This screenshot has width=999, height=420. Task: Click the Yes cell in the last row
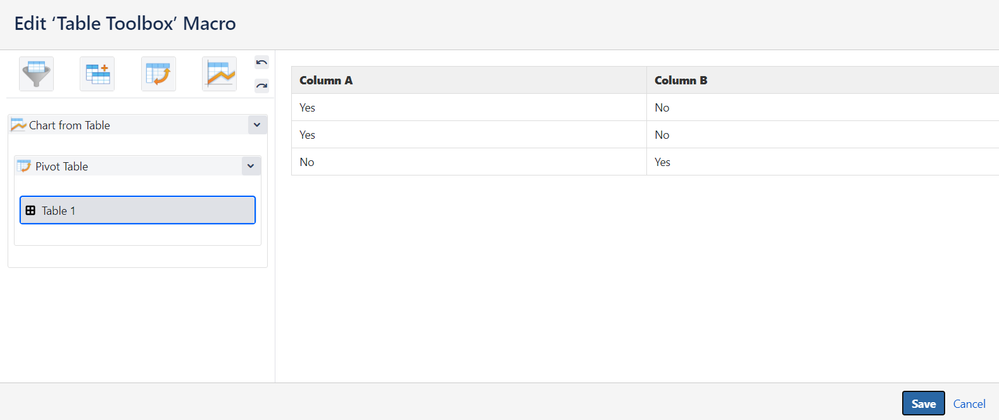click(x=663, y=162)
